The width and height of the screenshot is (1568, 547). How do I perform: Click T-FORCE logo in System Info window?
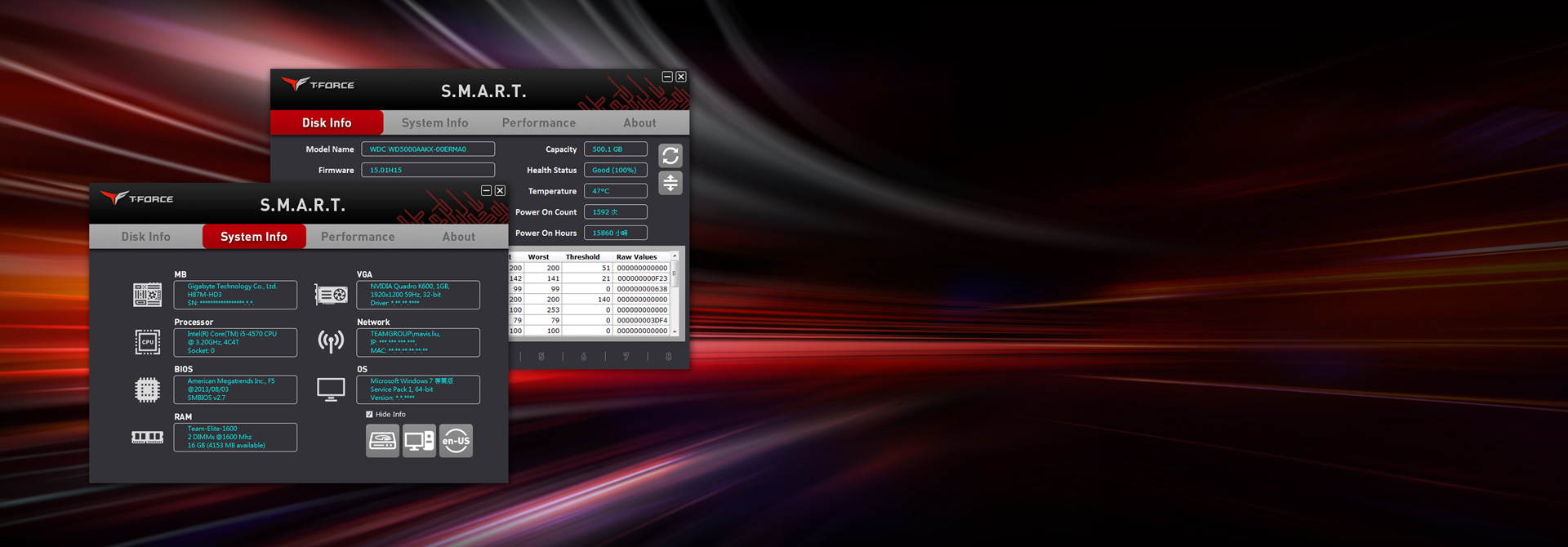[x=137, y=198]
